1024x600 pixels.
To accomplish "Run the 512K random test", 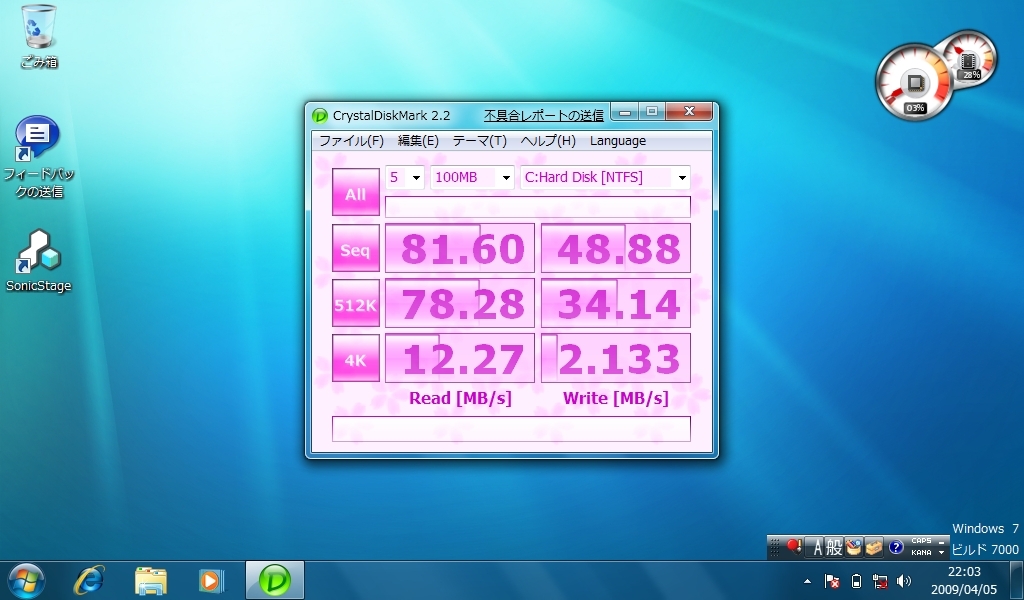I will (356, 304).
